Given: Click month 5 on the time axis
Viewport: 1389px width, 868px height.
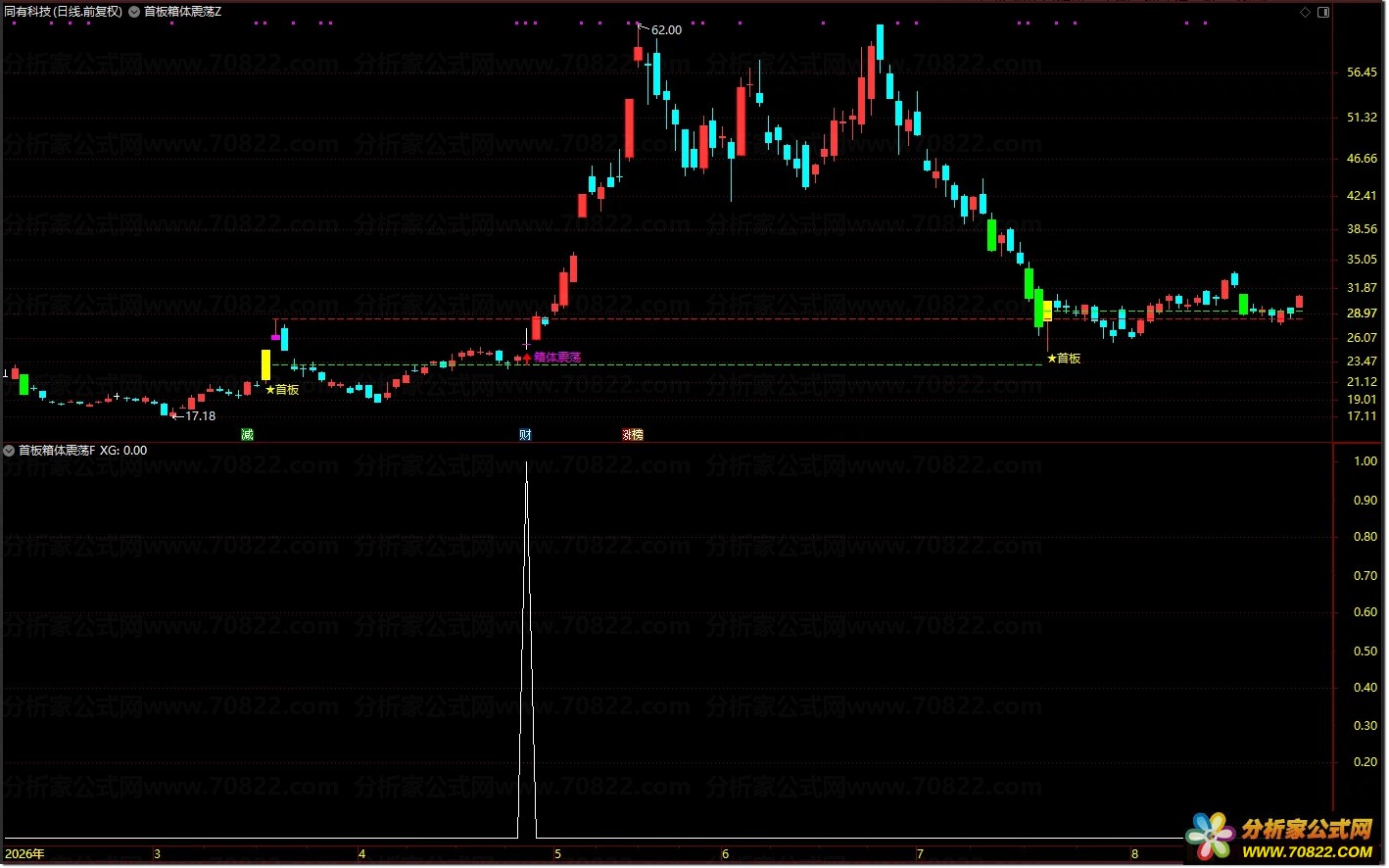Looking at the screenshot, I should 557,854.
